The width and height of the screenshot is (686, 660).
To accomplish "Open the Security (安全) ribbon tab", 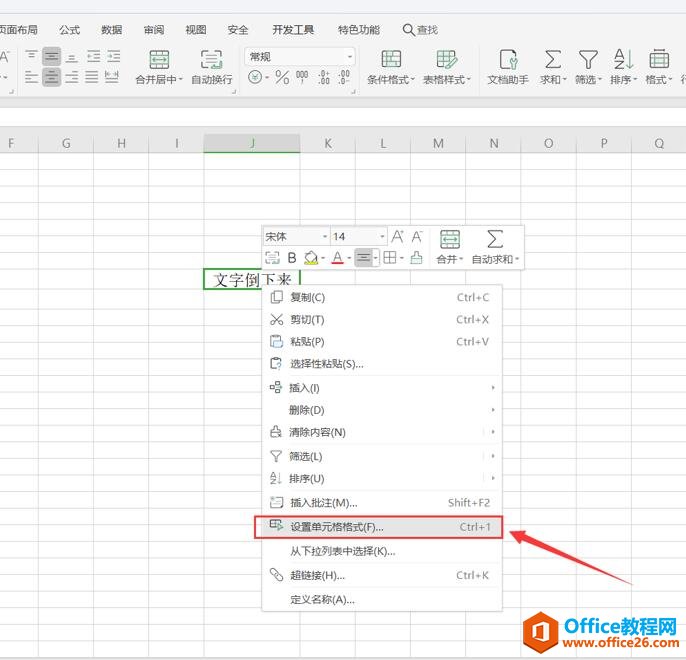I will [238, 30].
